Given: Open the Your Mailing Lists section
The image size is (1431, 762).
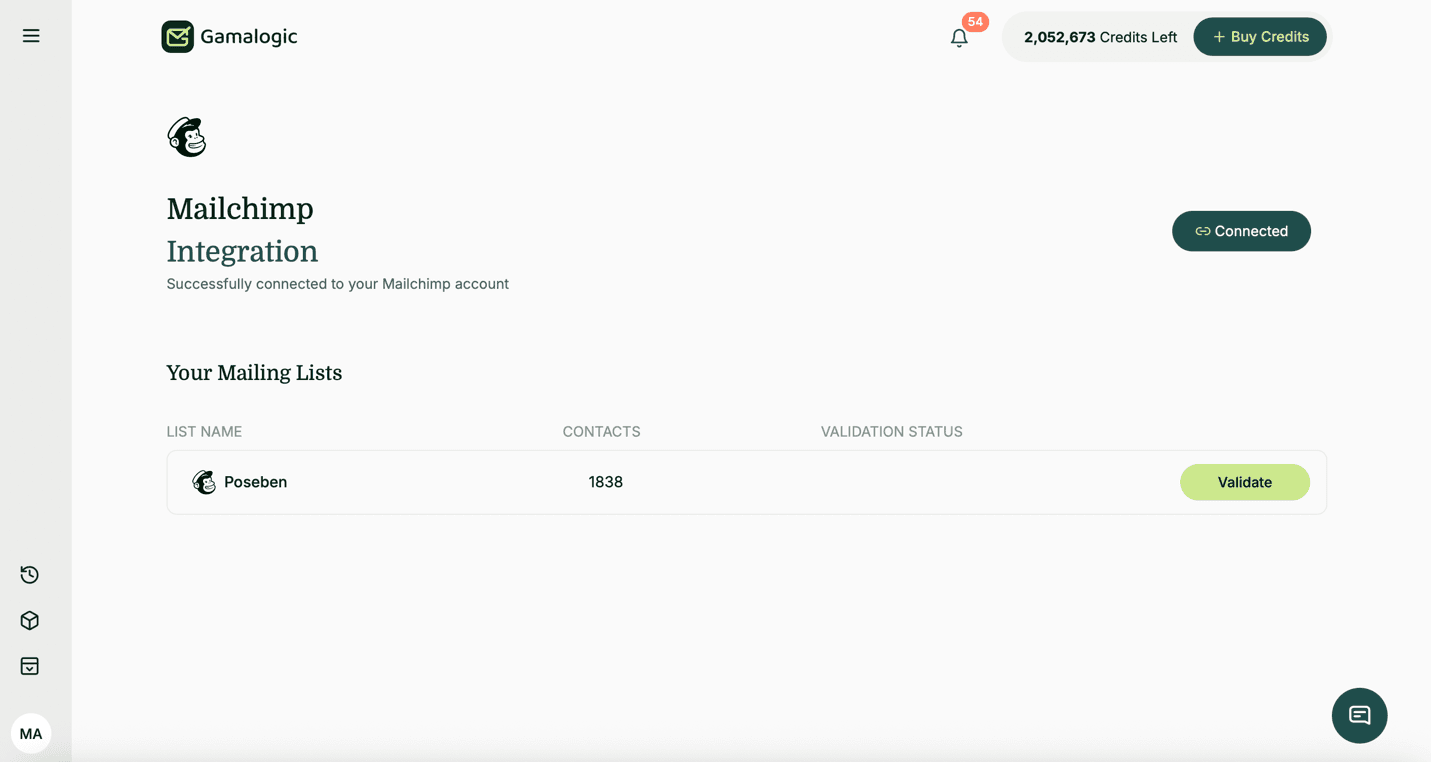Looking at the screenshot, I should tap(254, 372).
